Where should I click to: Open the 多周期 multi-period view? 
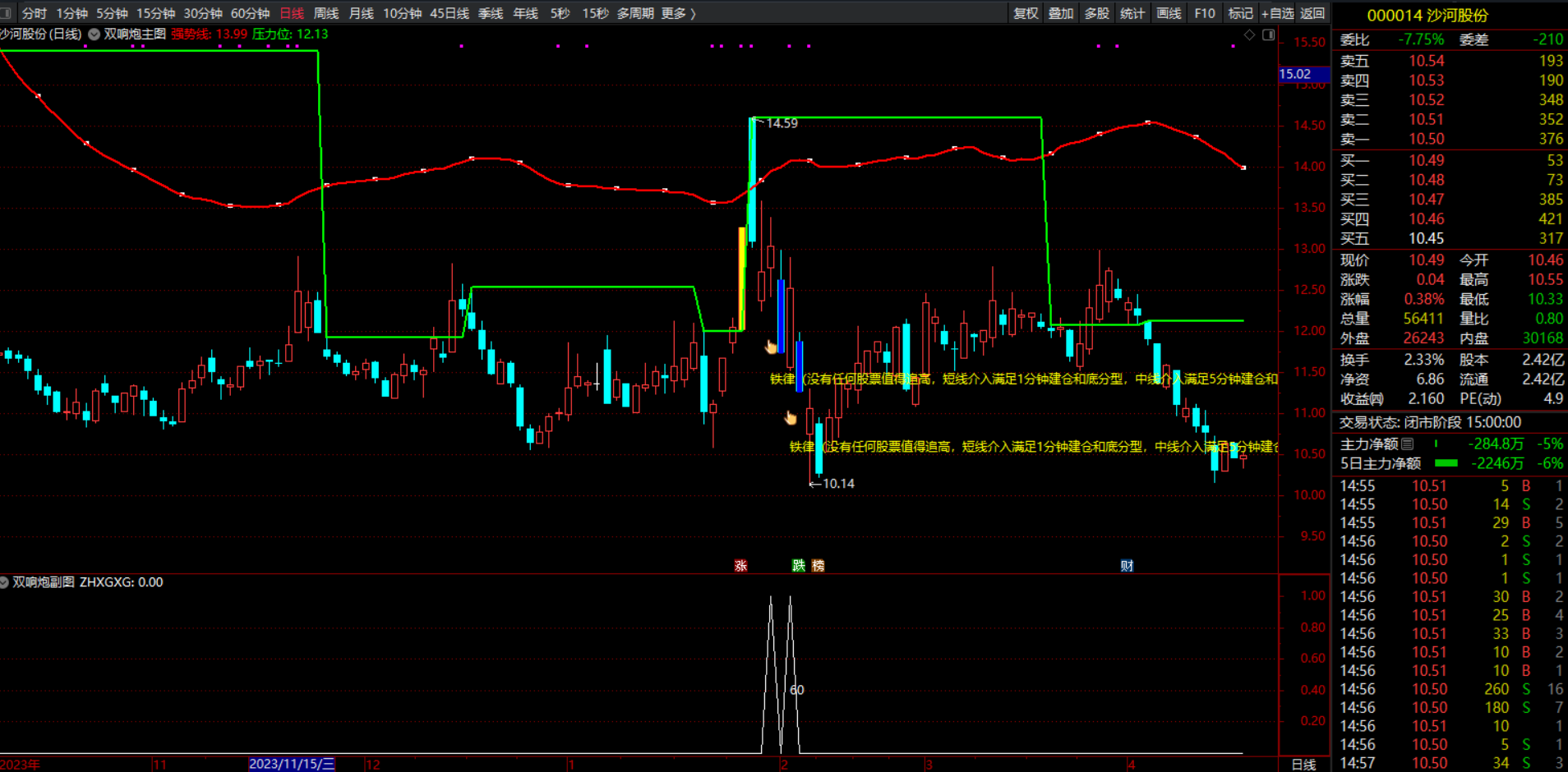coord(635,13)
